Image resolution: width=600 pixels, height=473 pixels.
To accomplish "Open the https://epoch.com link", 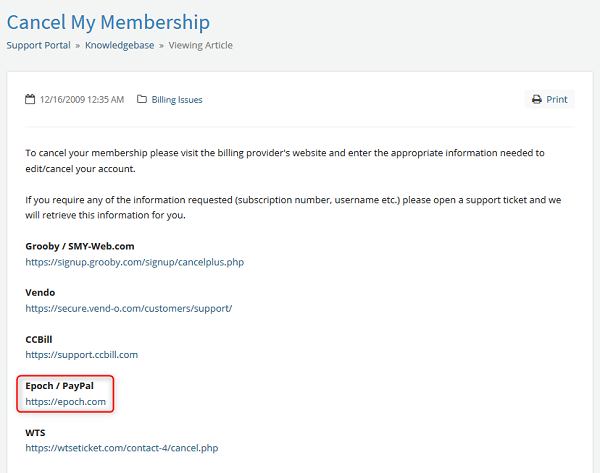I will 65,402.
